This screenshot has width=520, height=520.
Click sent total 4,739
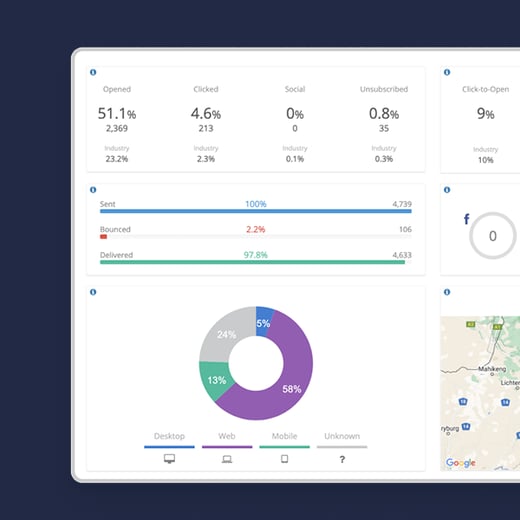point(402,204)
